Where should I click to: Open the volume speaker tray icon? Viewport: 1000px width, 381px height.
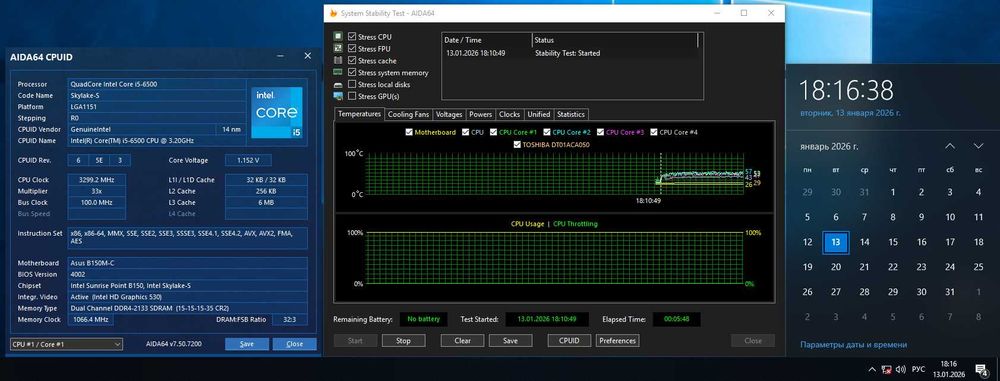pyautogui.click(x=901, y=369)
